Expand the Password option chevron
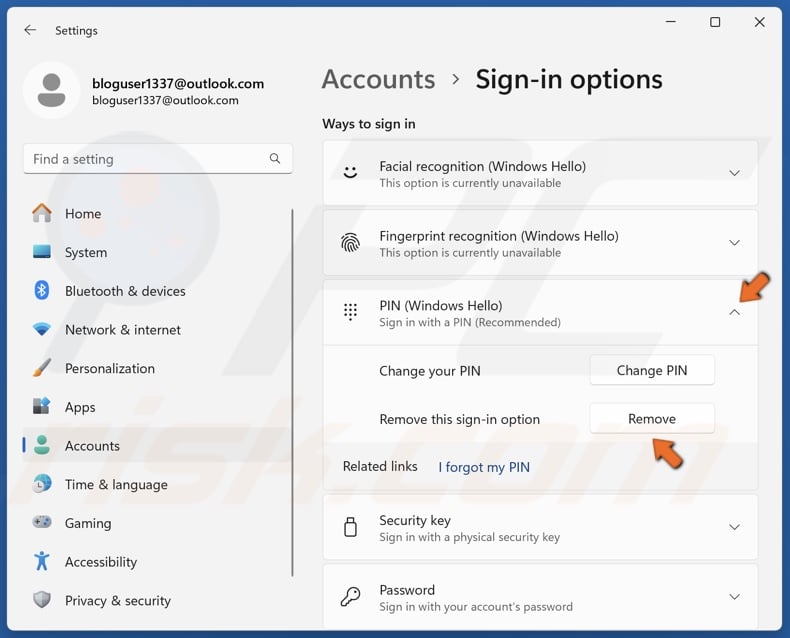The image size is (790, 638). pyautogui.click(x=735, y=597)
